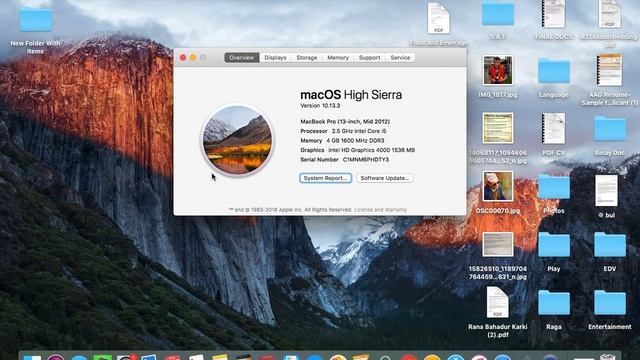This screenshot has width=640, height=360.
Task: Open the FINAL DOCS document icon
Action: pyautogui.click(x=553, y=13)
